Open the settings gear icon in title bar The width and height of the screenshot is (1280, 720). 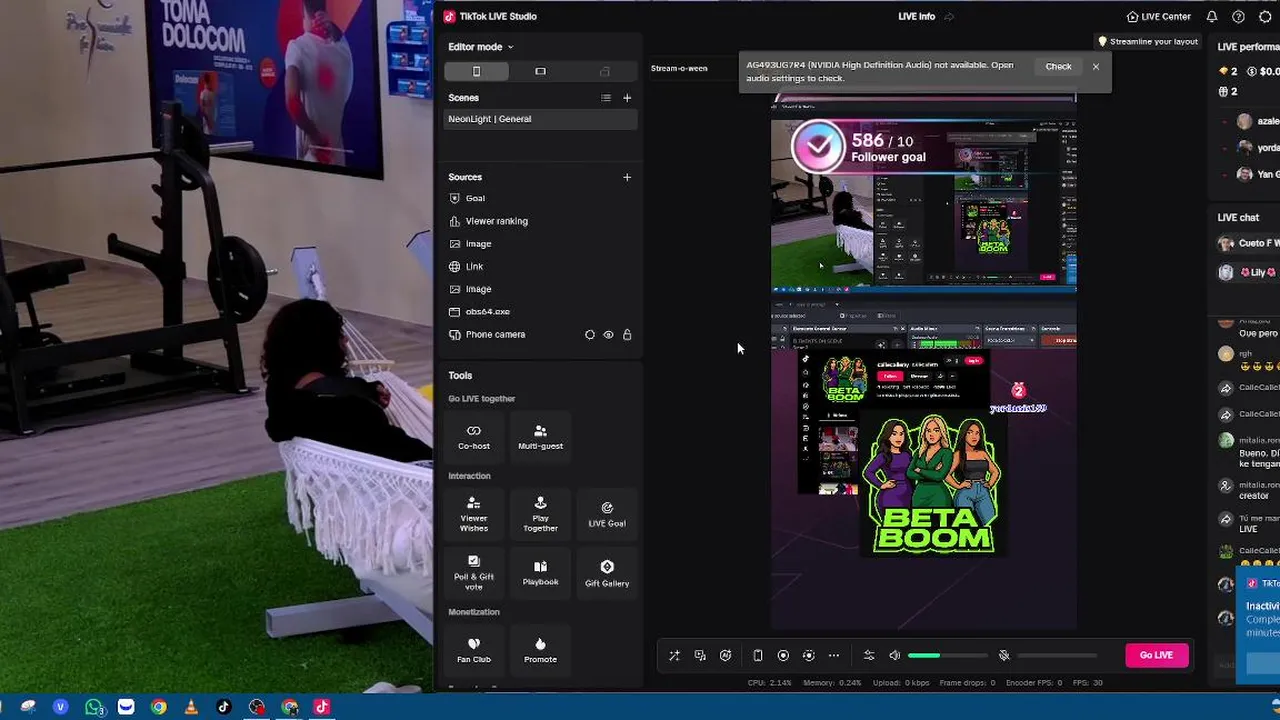click(x=1265, y=17)
